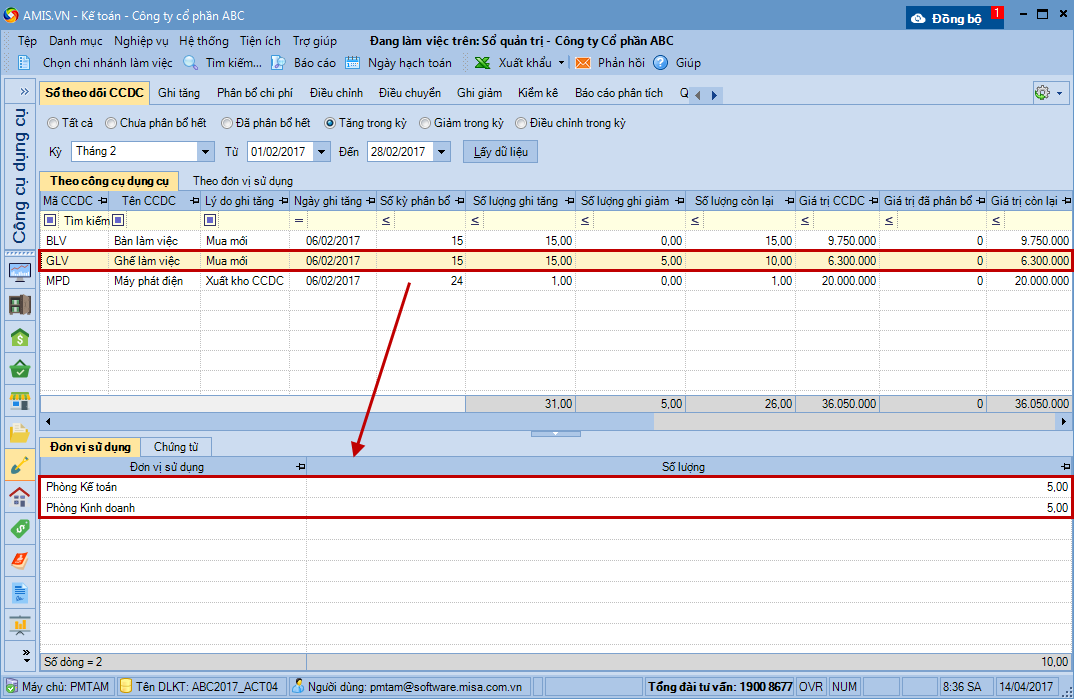
Task: Expand the Từ date picker dropdown
Action: coord(321,152)
